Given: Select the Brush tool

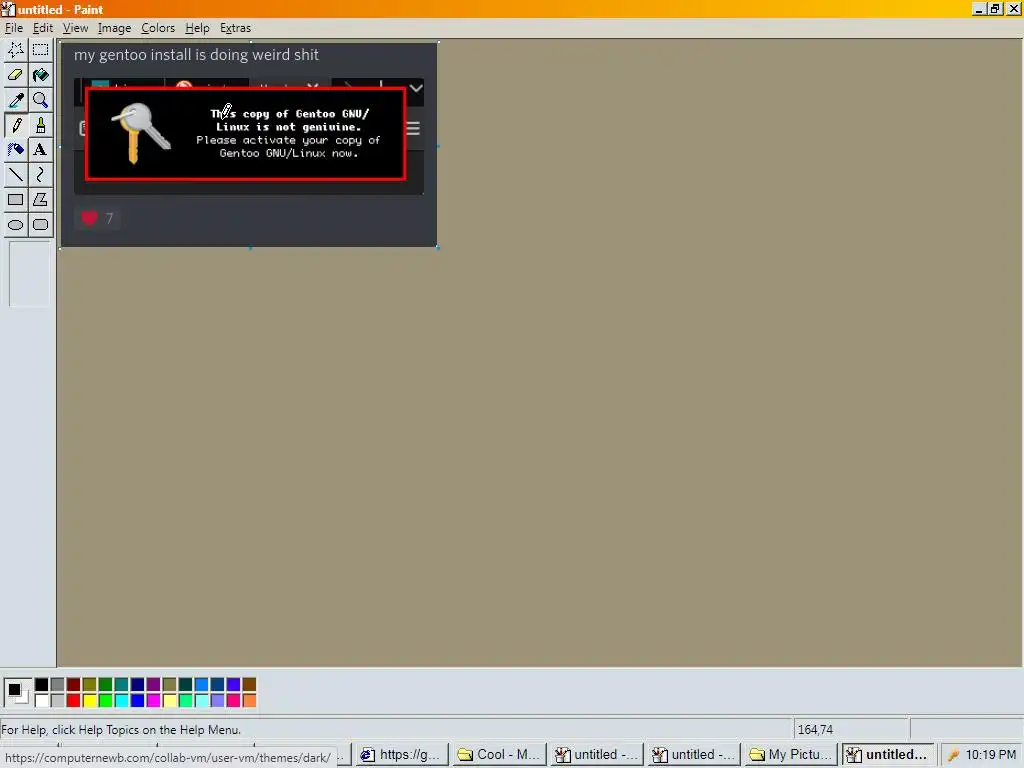Looking at the screenshot, I should [x=40, y=125].
